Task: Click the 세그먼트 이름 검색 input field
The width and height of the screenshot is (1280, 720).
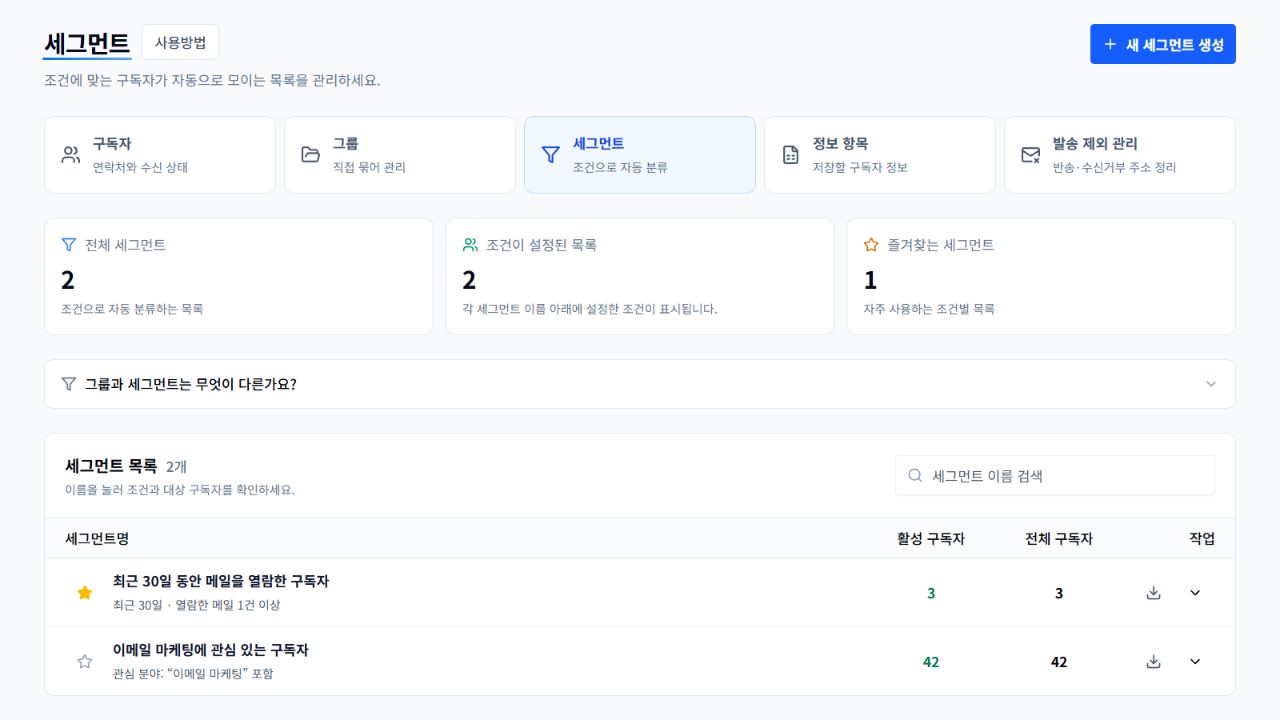Action: pos(1055,476)
